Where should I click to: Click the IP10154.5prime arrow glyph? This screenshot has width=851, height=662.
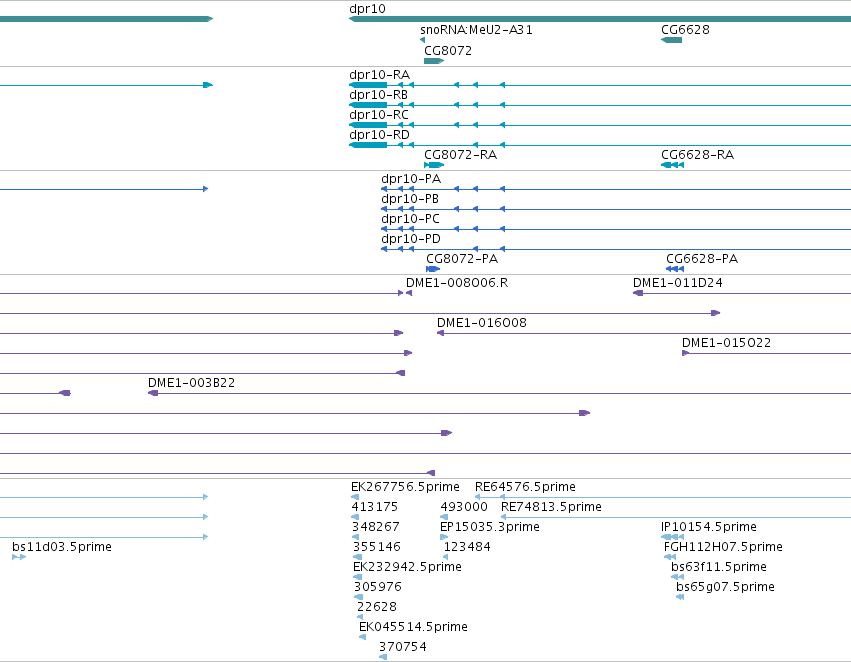(672, 537)
